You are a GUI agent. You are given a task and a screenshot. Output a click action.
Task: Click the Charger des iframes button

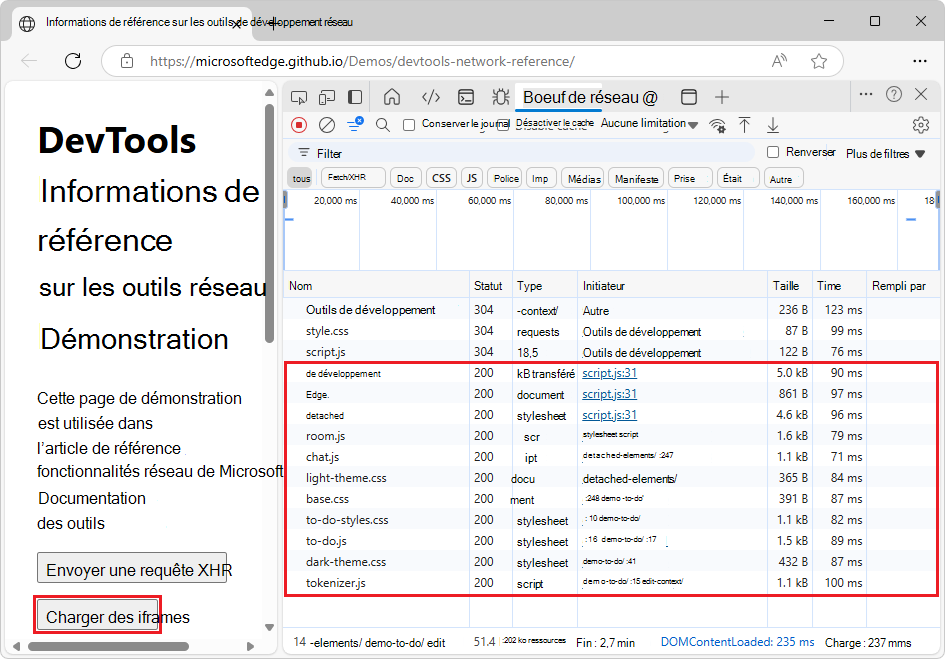(98, 616)
